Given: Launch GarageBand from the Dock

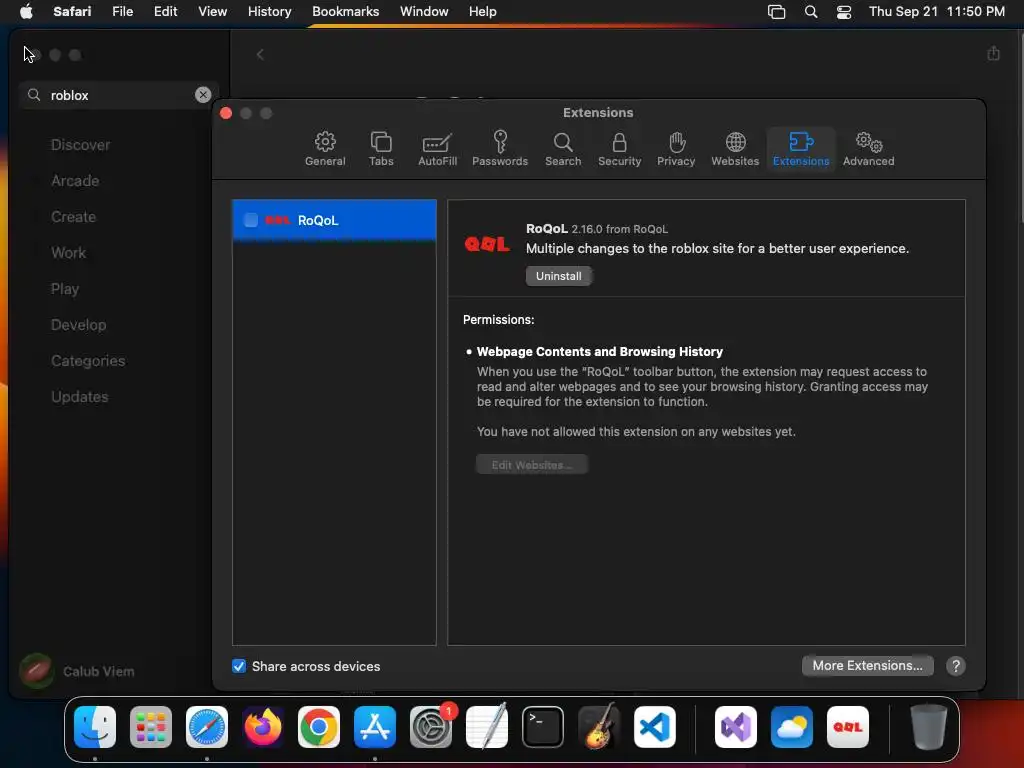Looking at the screenshot, I should coord(599,727).
